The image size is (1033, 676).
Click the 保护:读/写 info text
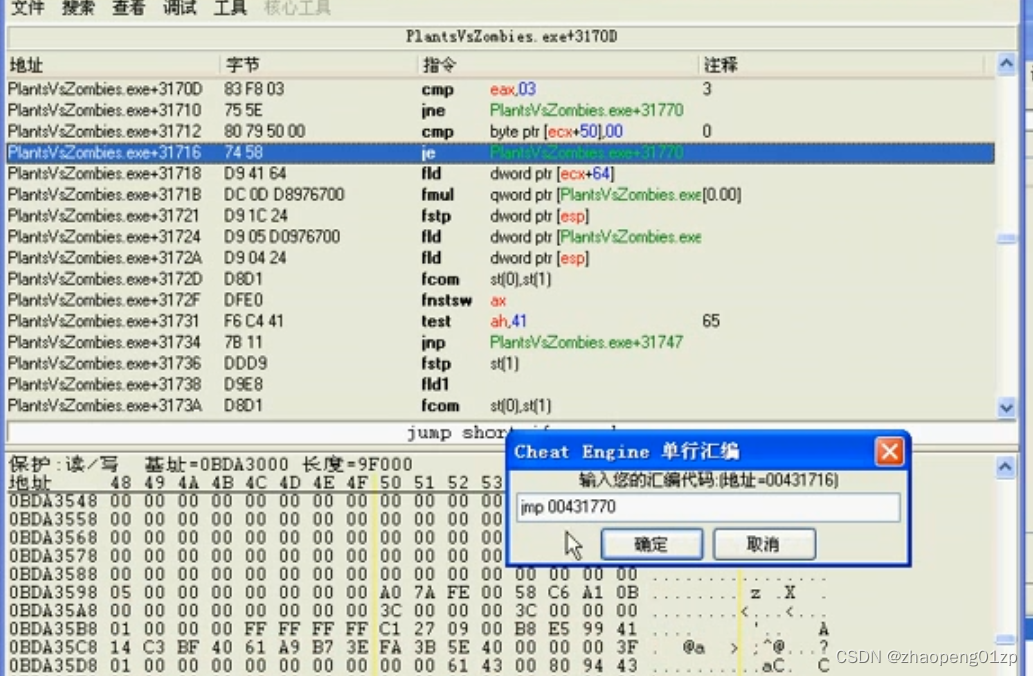pos(63,465)
